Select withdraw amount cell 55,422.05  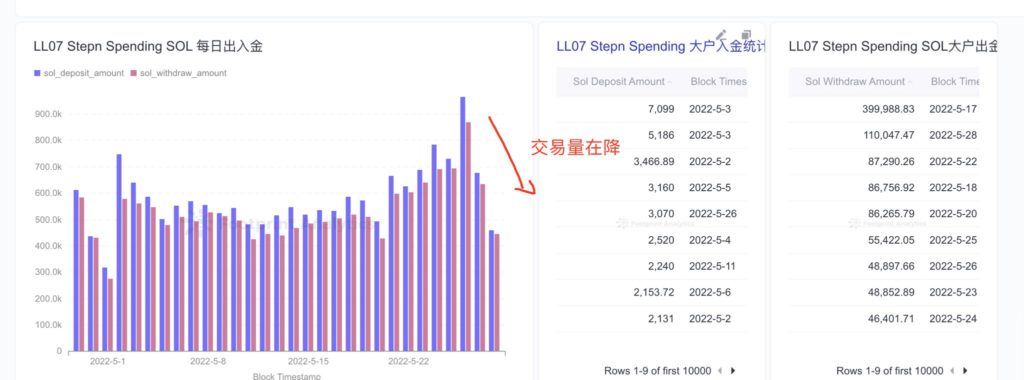[891, 240]
